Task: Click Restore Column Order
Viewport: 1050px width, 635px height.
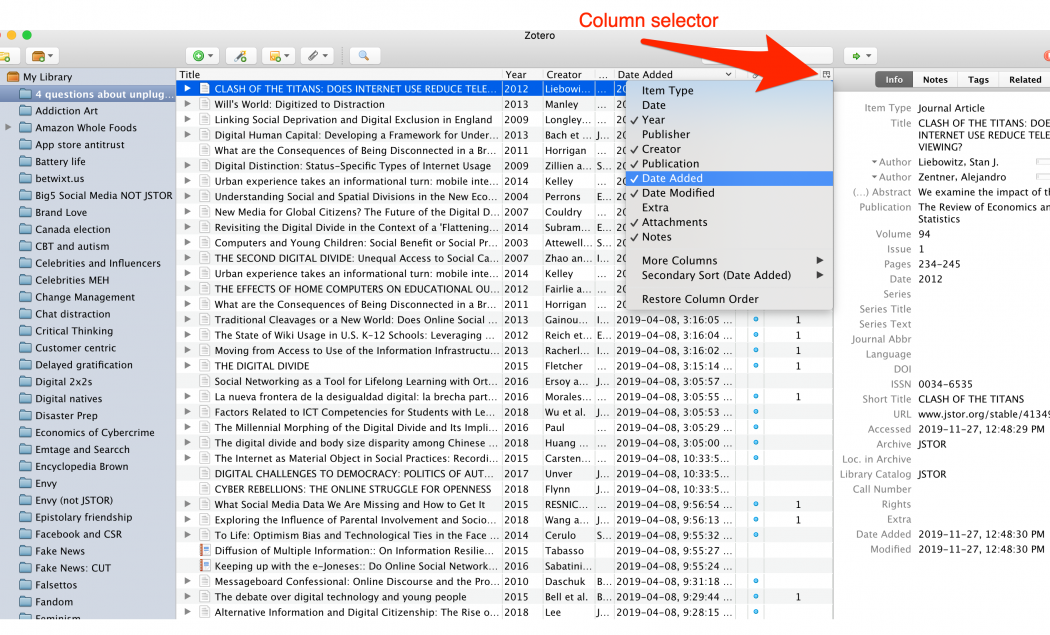Action: 729,299
